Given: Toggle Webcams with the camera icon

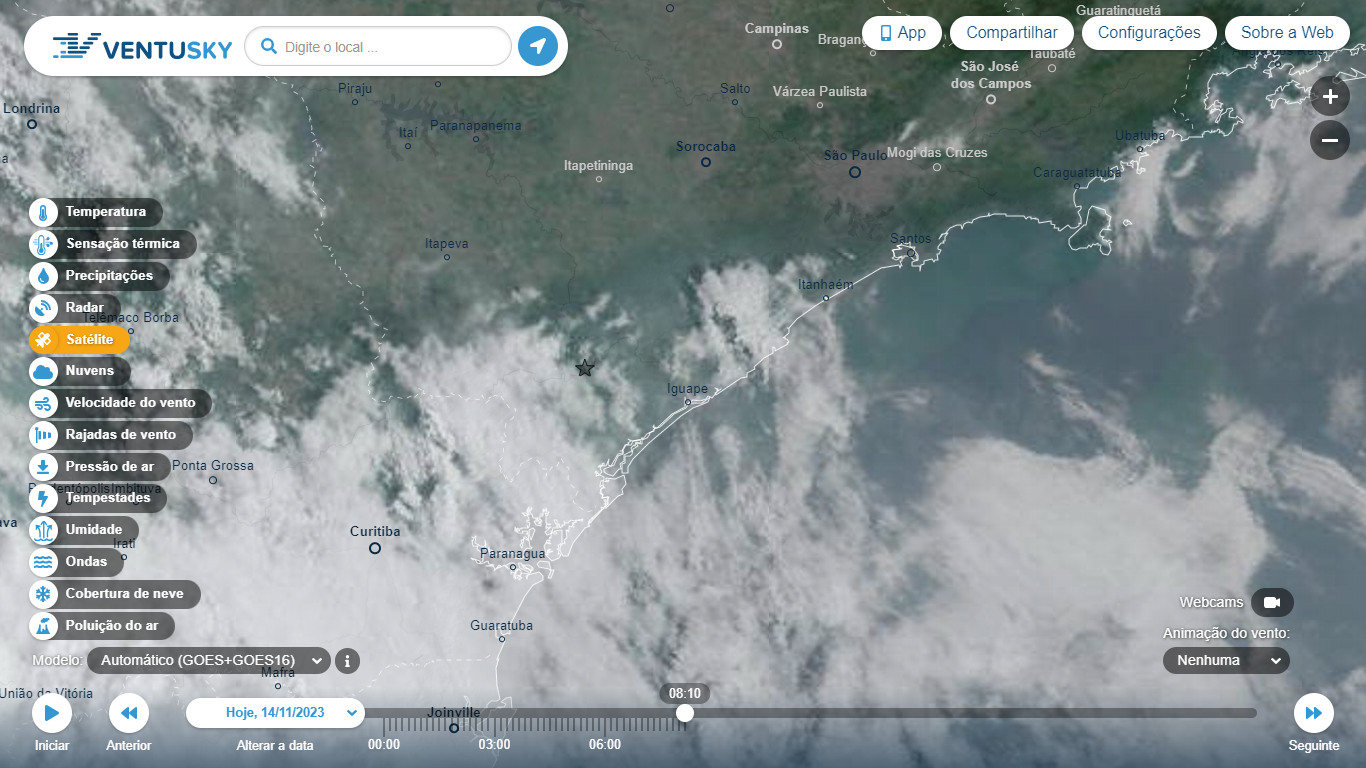Looking at the screenshot, I should (x=1272, y=602).
